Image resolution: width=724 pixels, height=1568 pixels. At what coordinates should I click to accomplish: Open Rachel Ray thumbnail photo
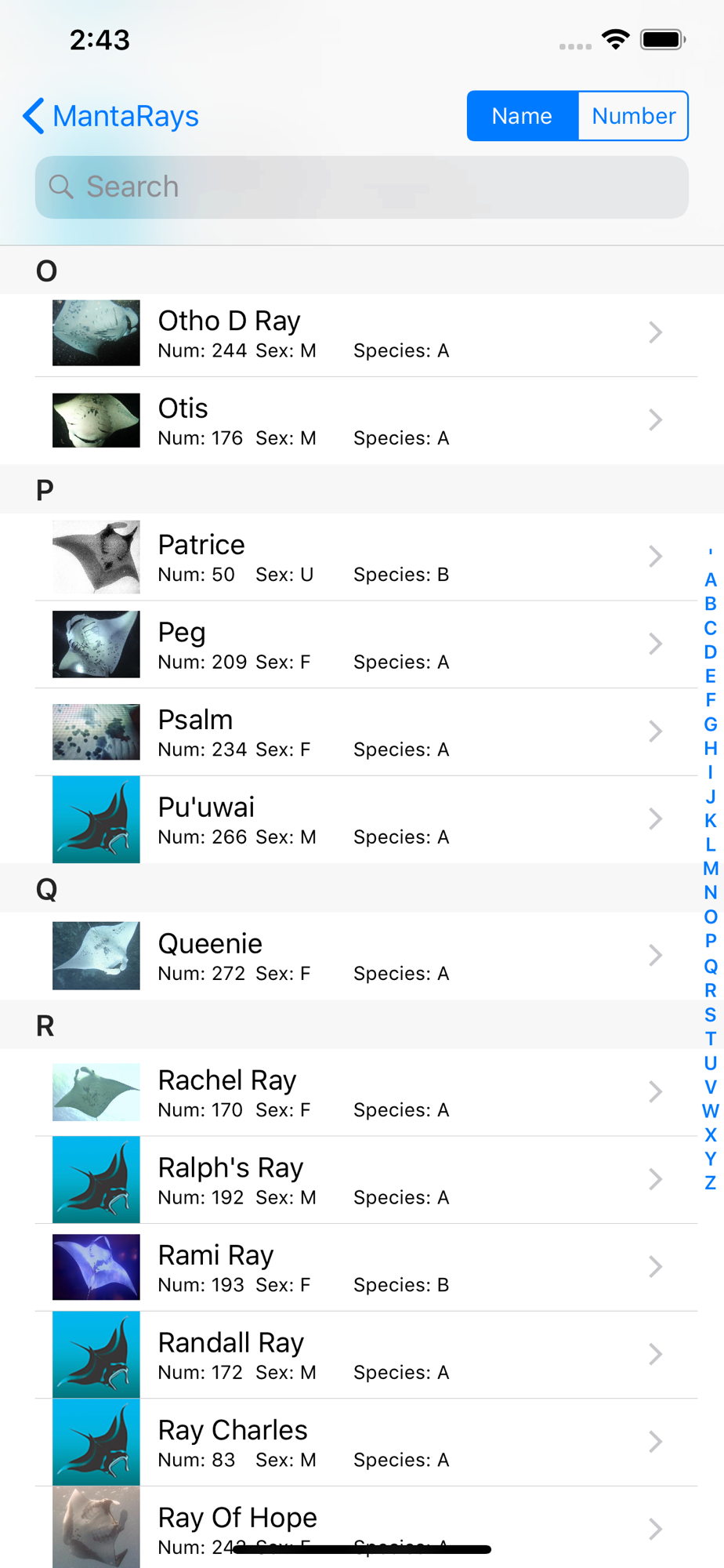click(96, 1092)
